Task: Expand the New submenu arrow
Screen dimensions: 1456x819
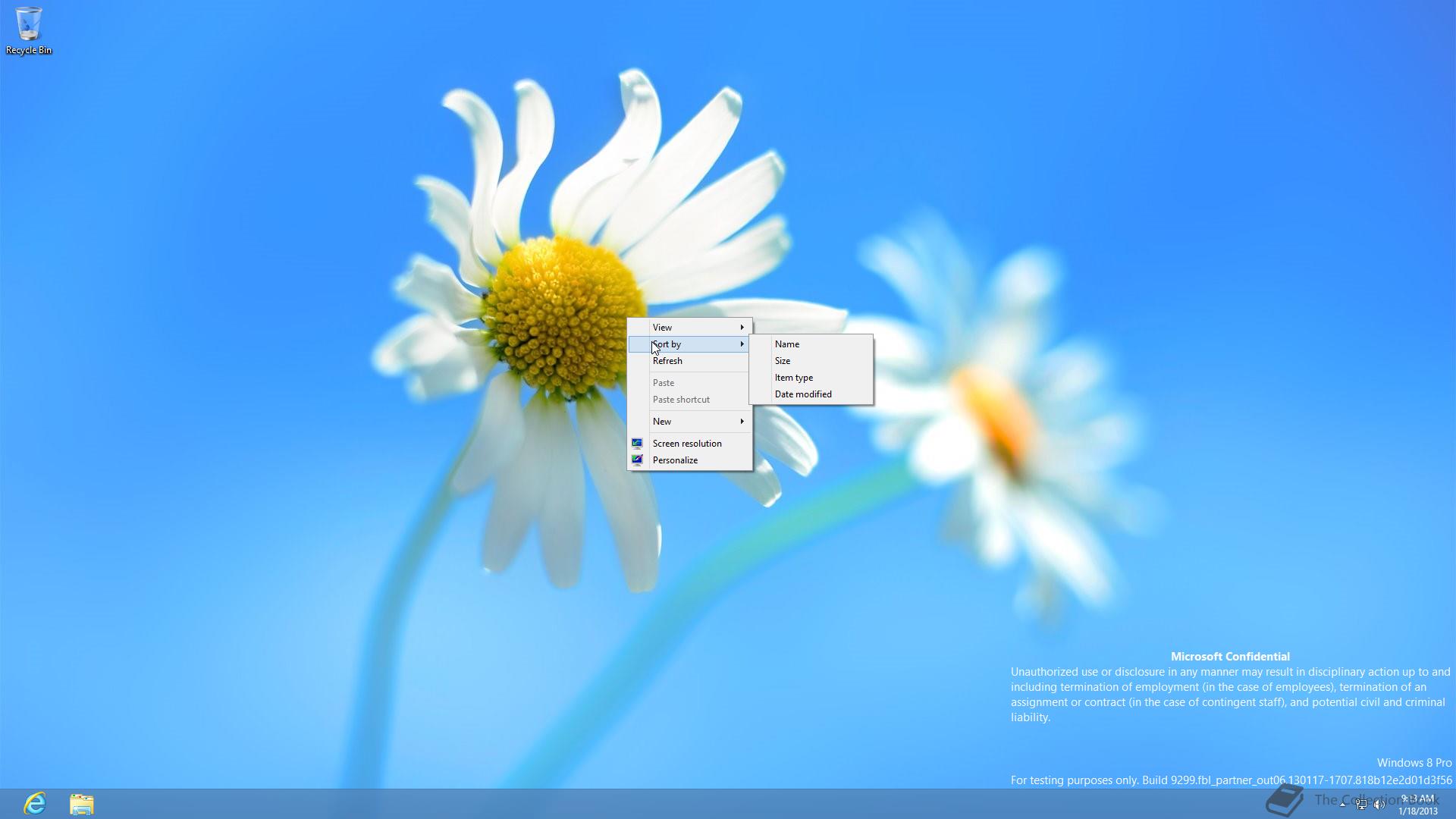Action: click(x=742, y=422)
